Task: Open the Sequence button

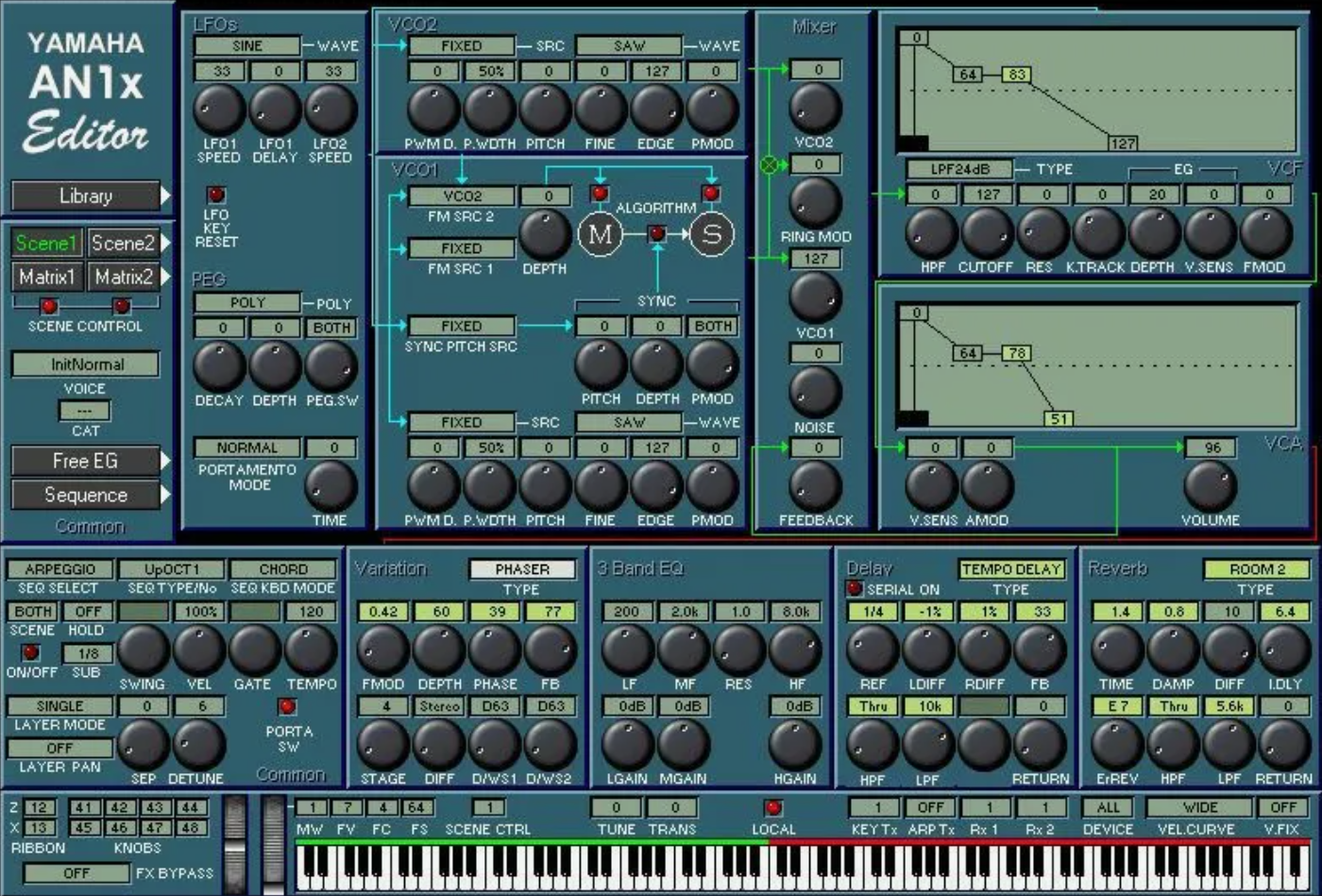Action: coord(85,495)
